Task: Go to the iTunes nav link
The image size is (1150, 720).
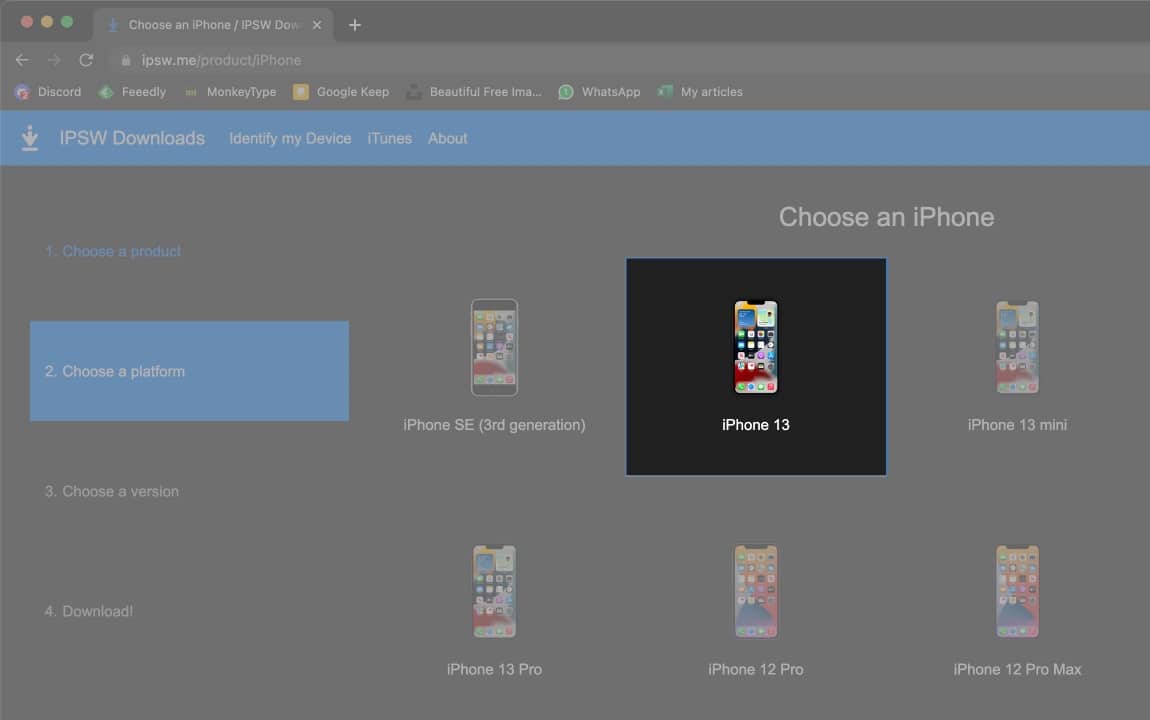Action: pos(389,139)
